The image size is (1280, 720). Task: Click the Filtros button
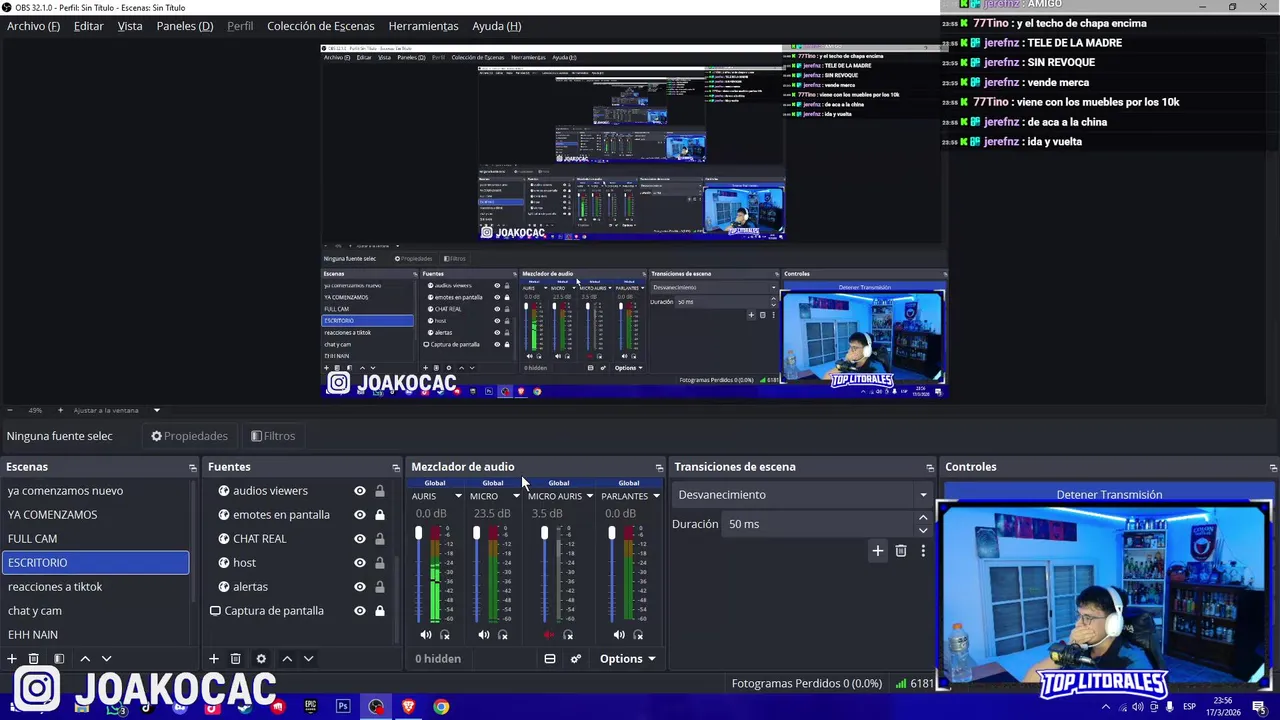click(273, 436)
